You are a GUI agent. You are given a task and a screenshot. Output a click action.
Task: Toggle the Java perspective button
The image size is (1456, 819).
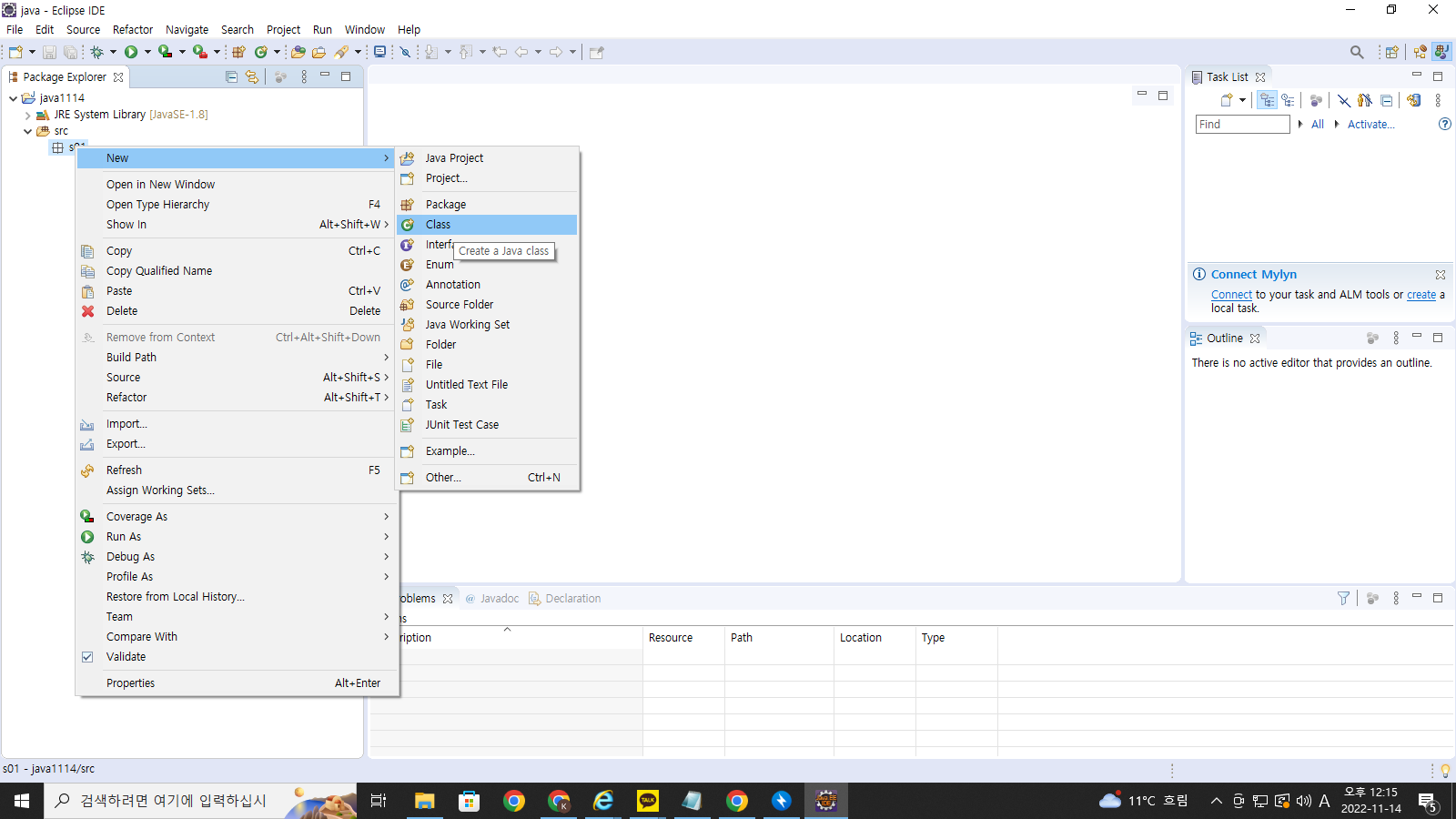[x=1441, y=53]
